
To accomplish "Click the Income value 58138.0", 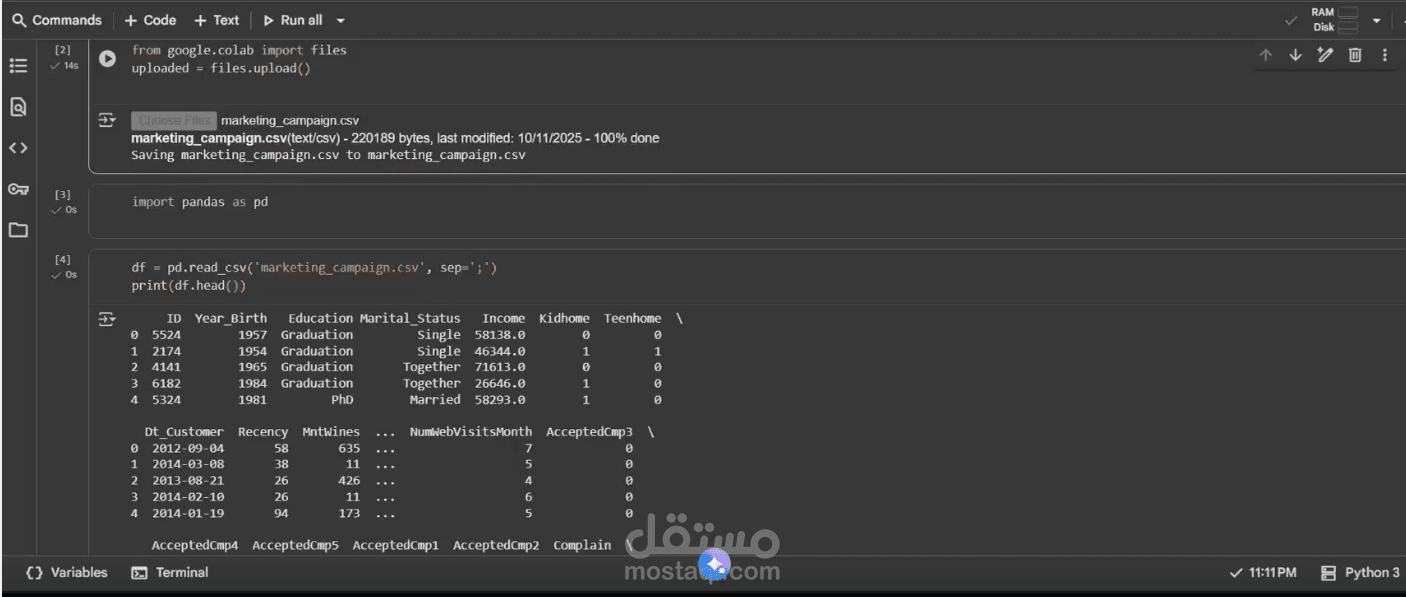I will [499, 335].
